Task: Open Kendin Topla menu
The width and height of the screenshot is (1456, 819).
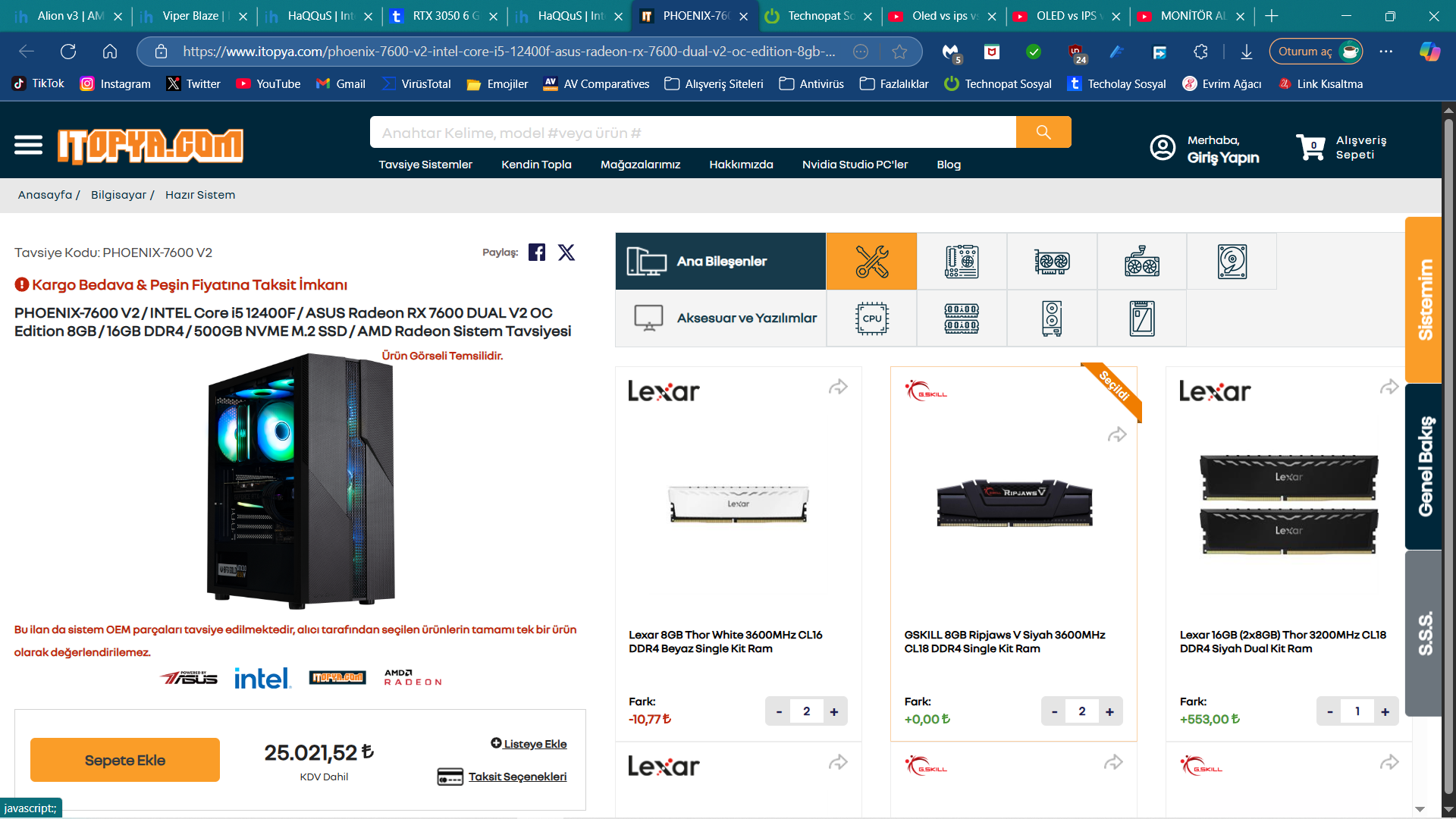Action: 536,165
